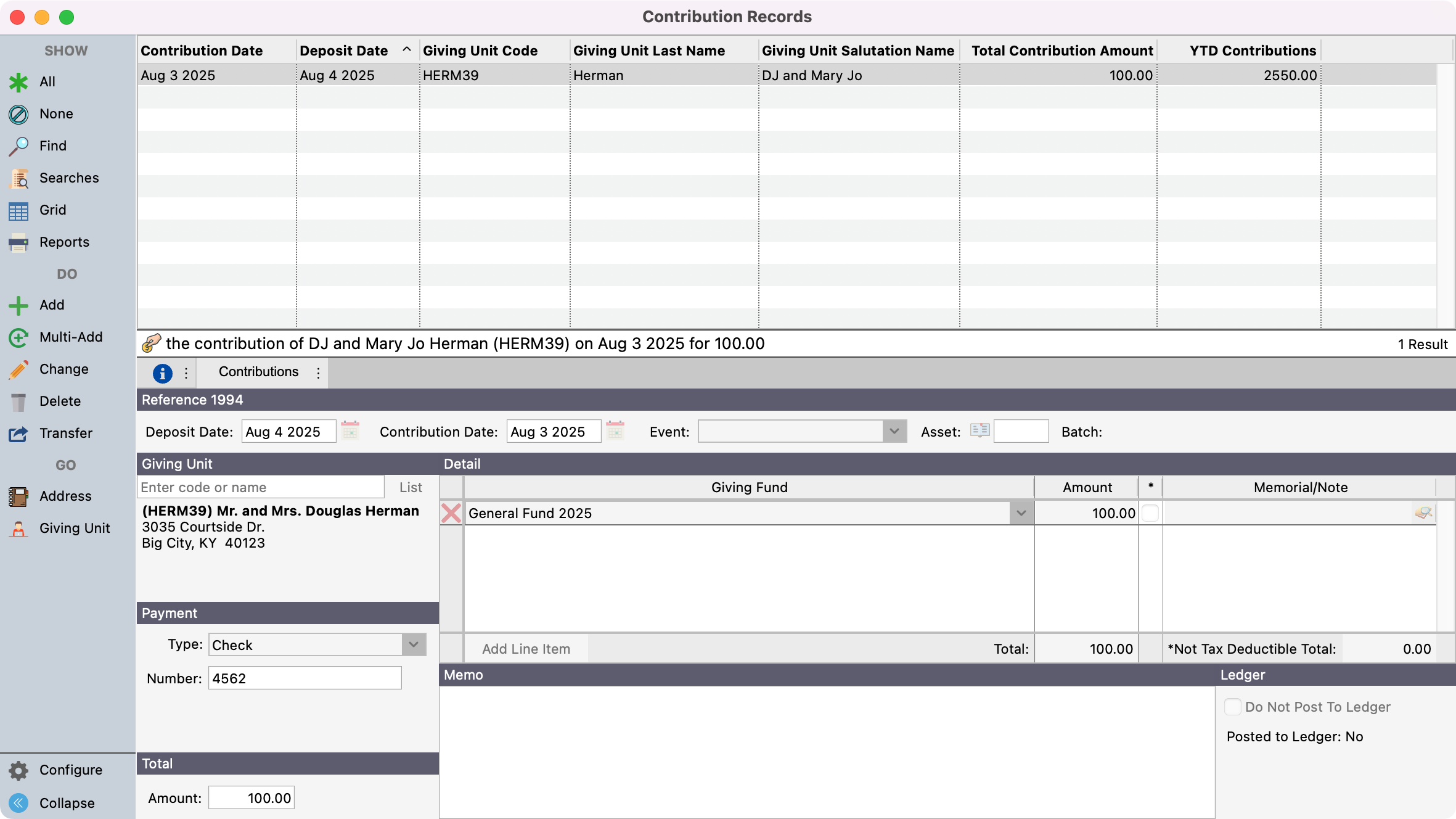Click the Transfer icon in the sidebar

click(x=18, y=433)
